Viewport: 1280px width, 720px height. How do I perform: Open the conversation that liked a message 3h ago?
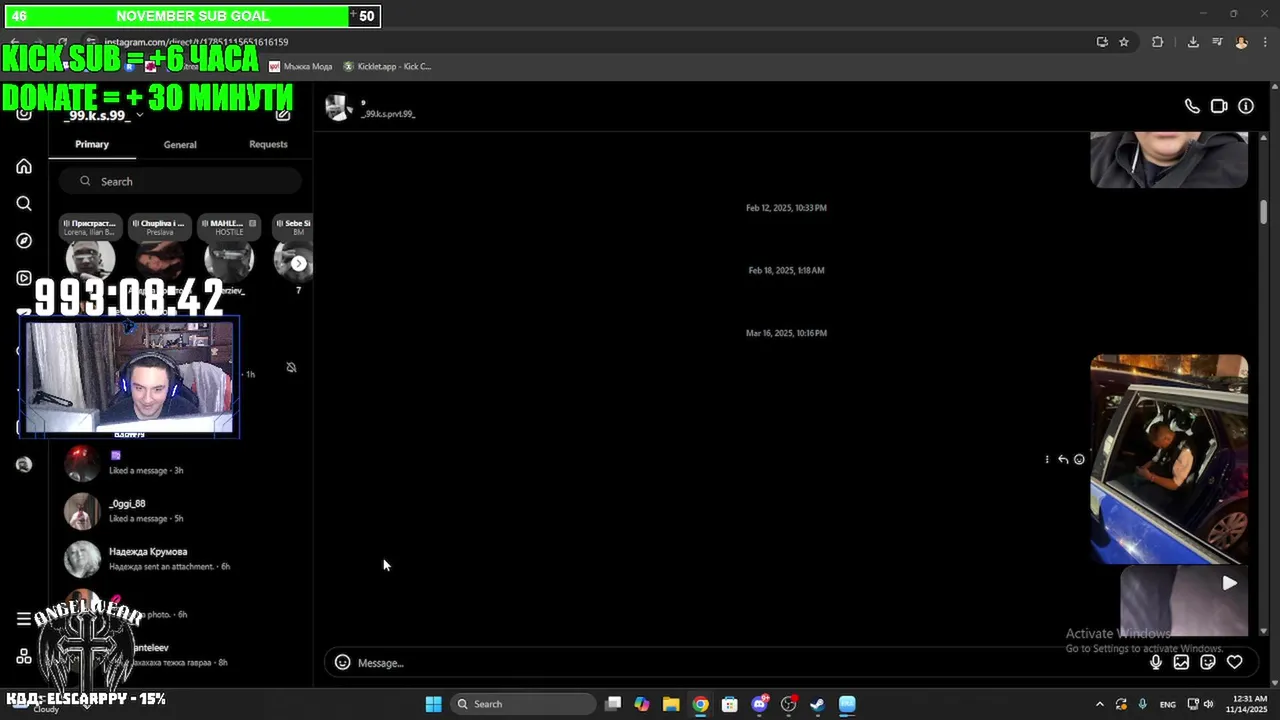coord(180,463)
